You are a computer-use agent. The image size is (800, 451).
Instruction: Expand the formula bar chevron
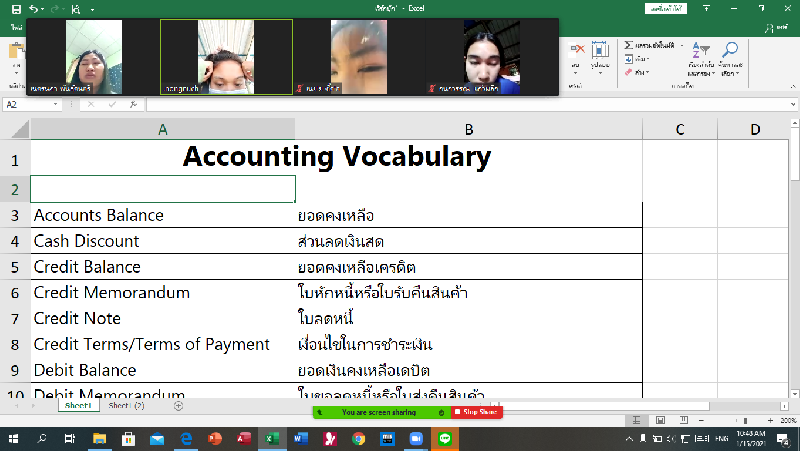click(791, 104)
